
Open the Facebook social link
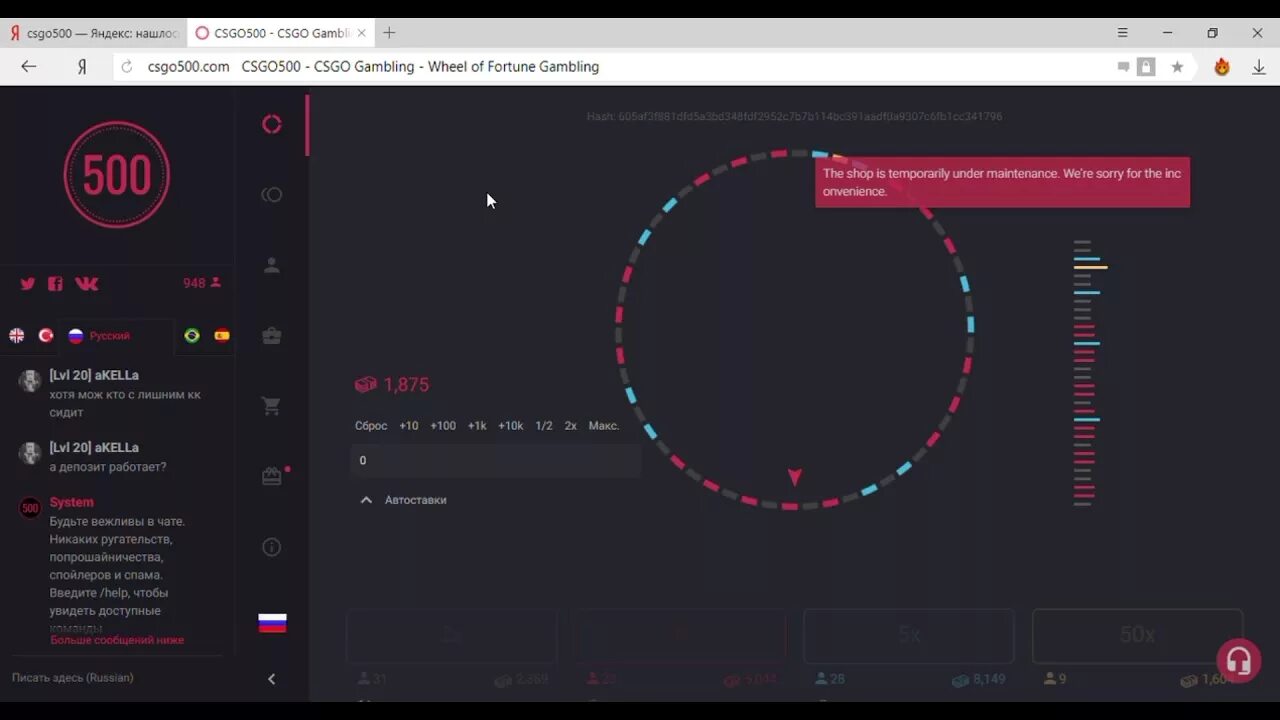(x=55, y=284)
